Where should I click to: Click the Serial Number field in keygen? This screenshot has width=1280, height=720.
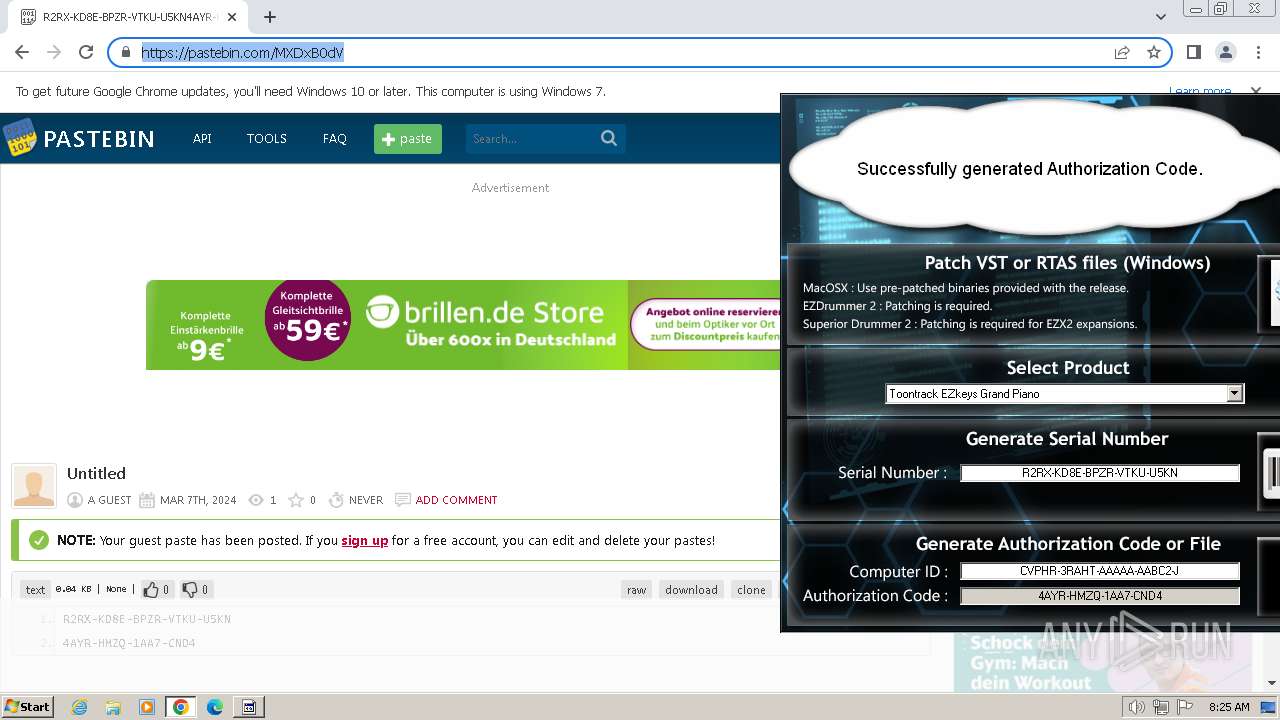[x=1100, y=473]
